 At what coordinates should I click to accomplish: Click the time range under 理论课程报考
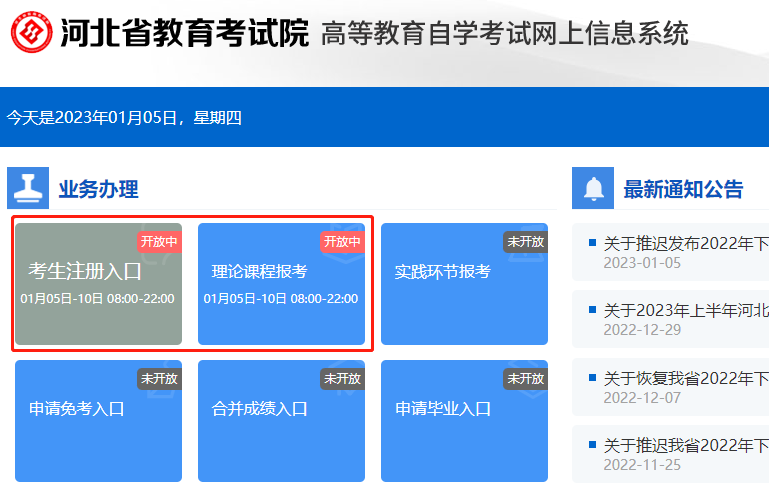point(281,299)
